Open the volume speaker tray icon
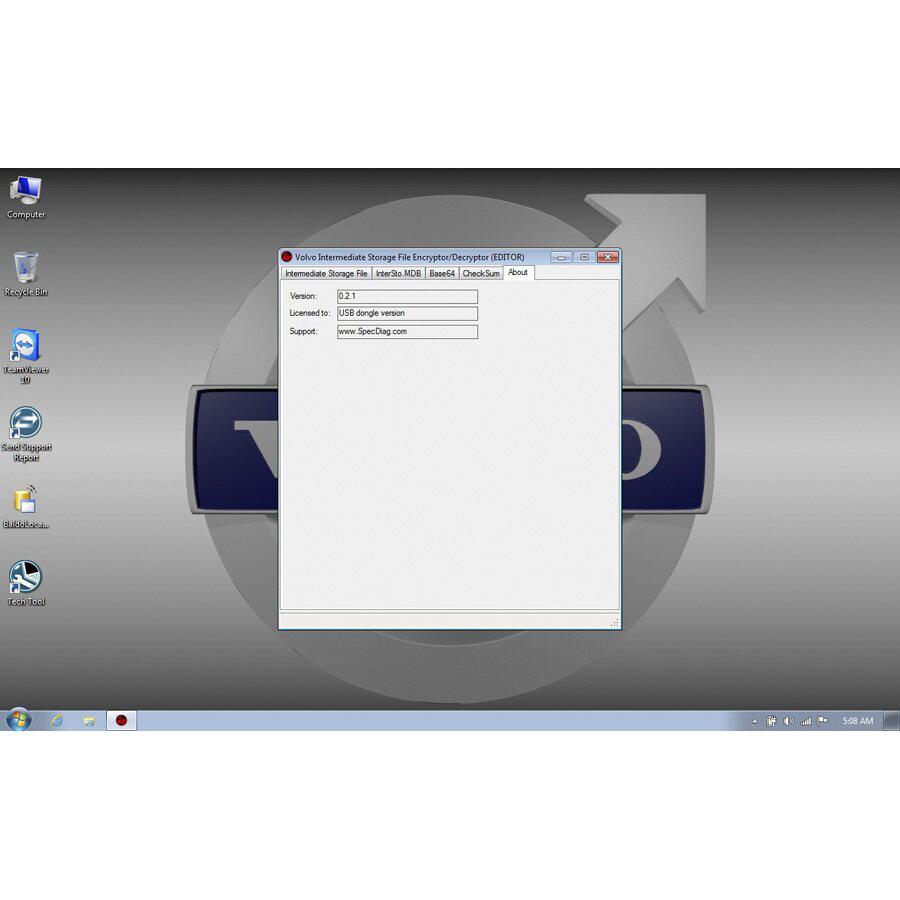Viewport: 900px width, 900px height. tap(789, 721)
